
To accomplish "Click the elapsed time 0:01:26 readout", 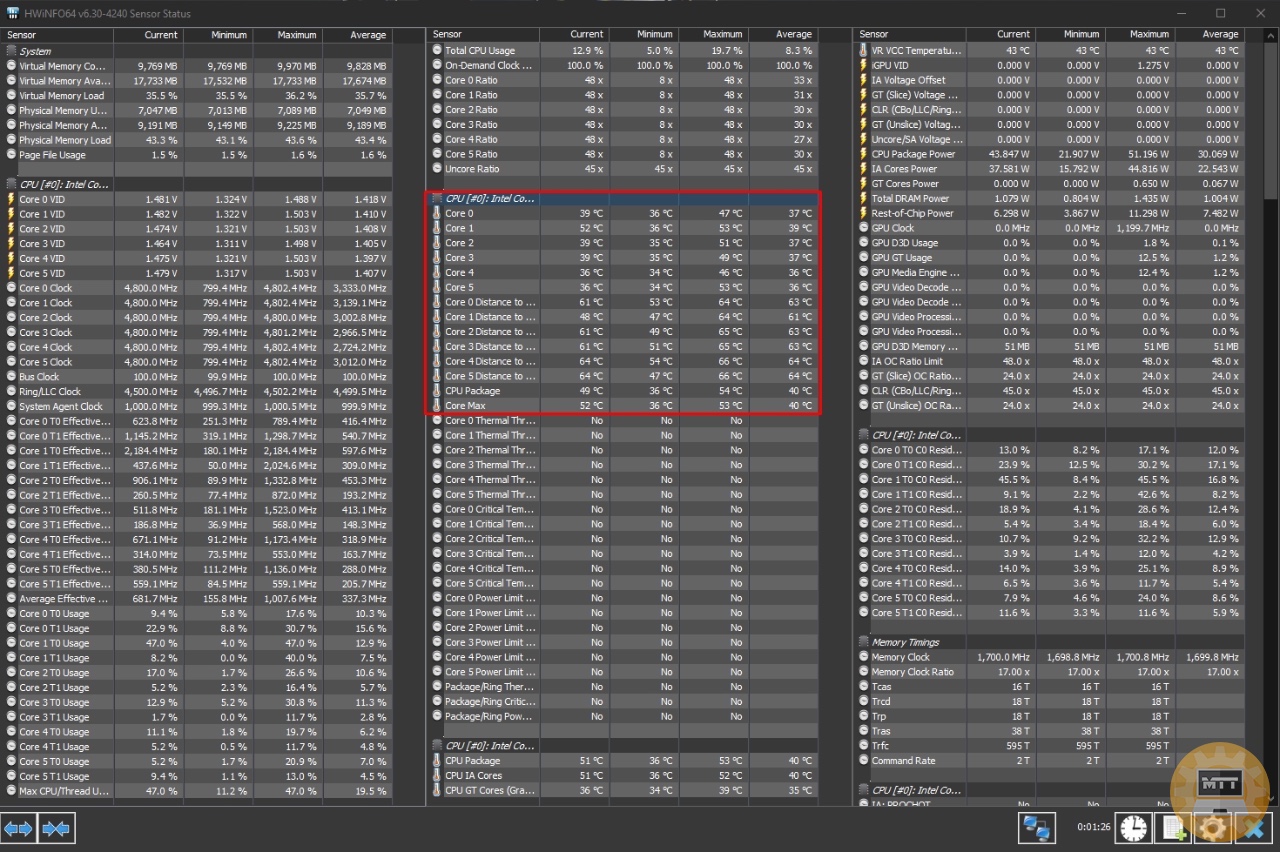I will coord(1094,828).
